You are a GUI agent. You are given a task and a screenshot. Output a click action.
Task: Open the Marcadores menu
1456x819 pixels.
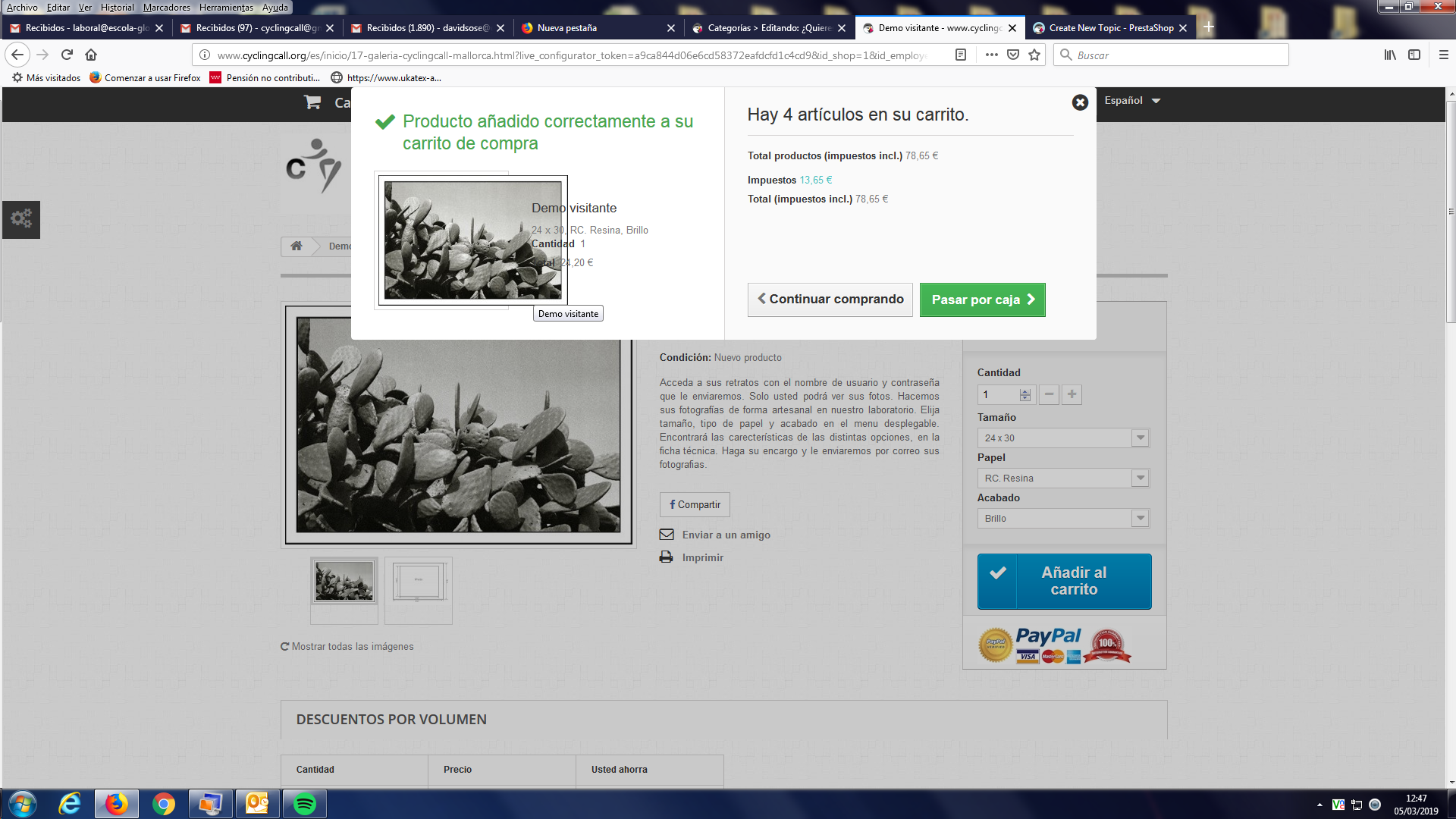[x=166, y=7]
